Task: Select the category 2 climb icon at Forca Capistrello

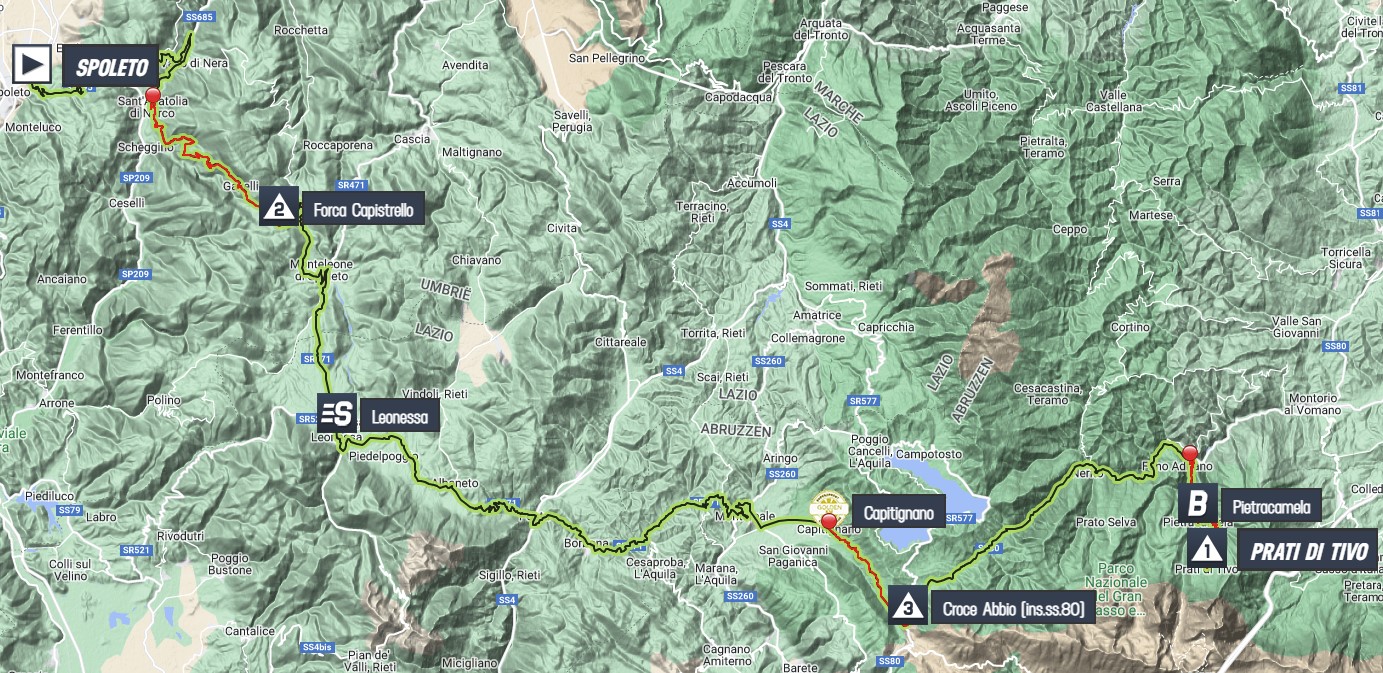Action: tap(278, 208)
